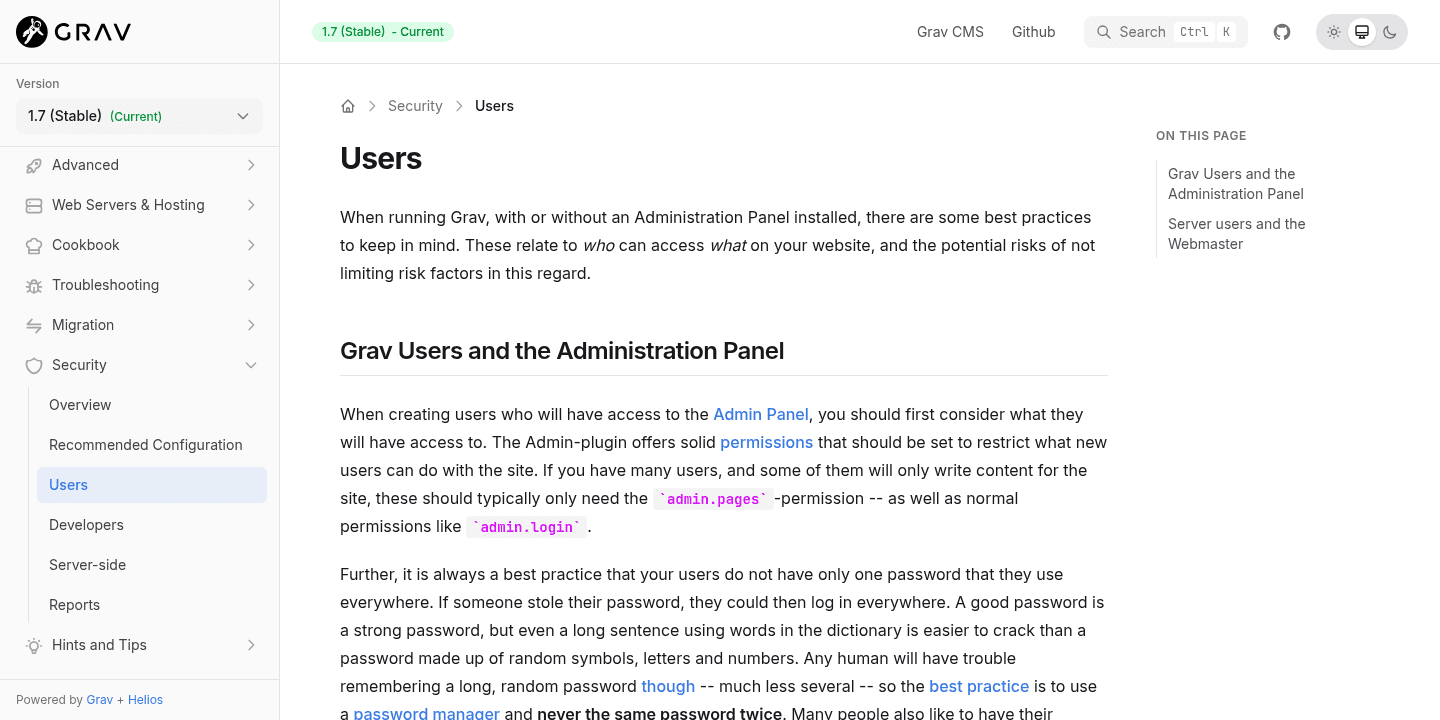Viewport: 1440px width, 720px height.
Task: Open the Grav CMS menu item
Action: (949, 31)
